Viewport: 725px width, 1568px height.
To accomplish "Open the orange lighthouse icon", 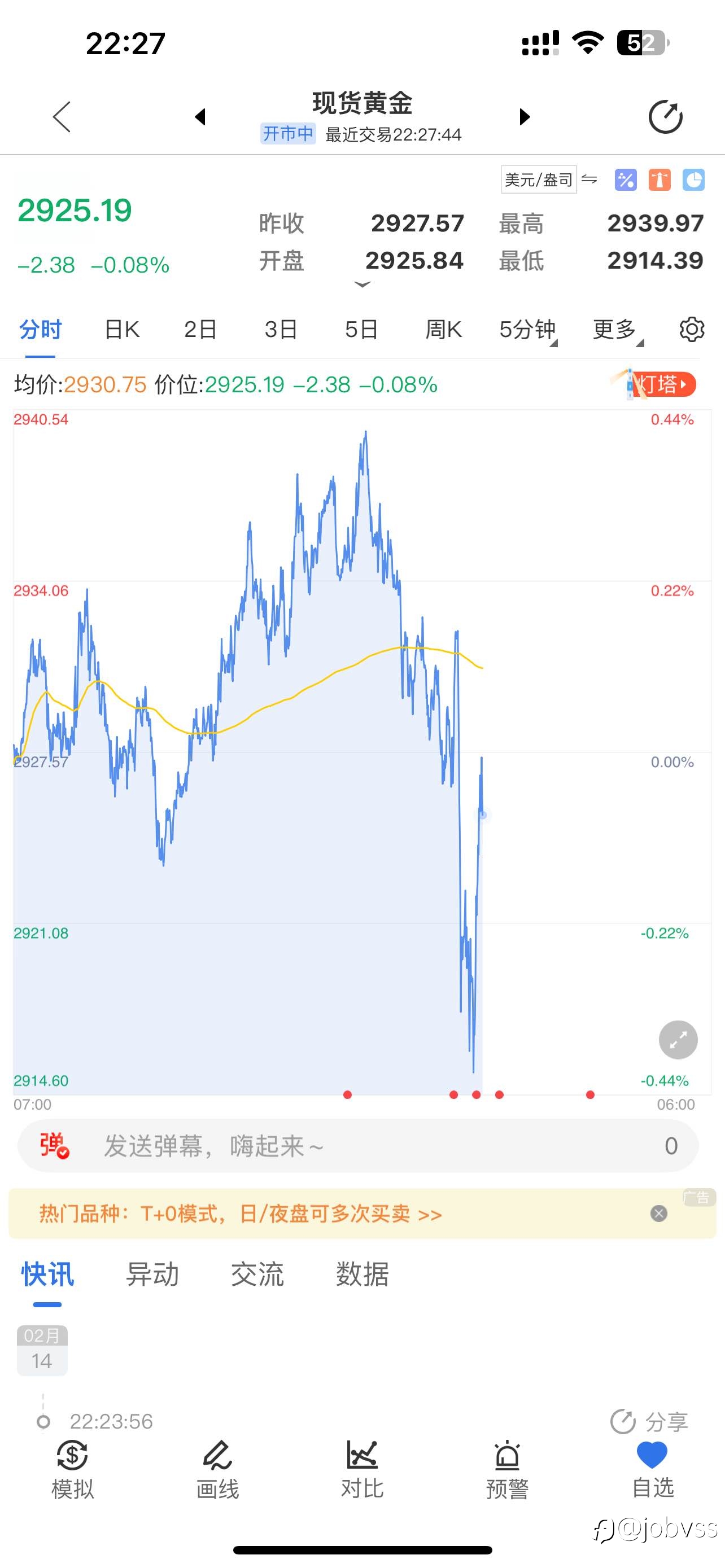I will coord(660,179).
